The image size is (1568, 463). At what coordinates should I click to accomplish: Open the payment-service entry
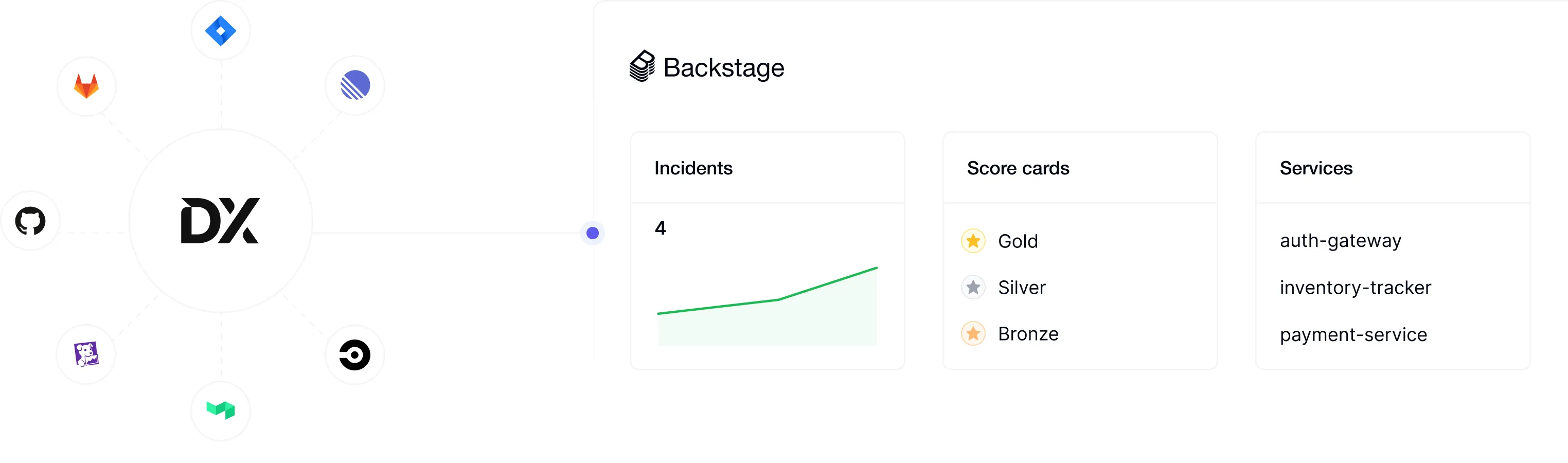(1353, 335)
